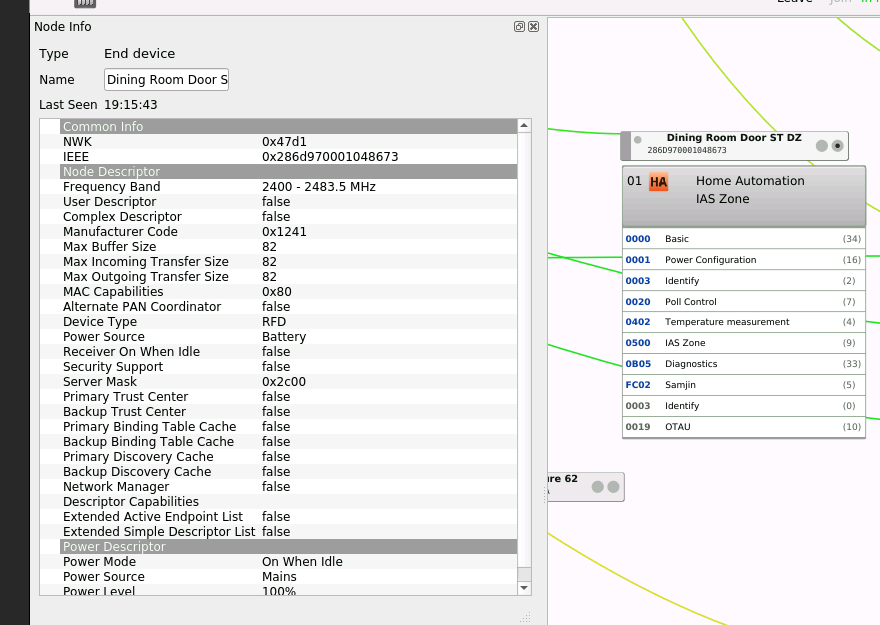Open the 0019 OTAU cluster

744,426
